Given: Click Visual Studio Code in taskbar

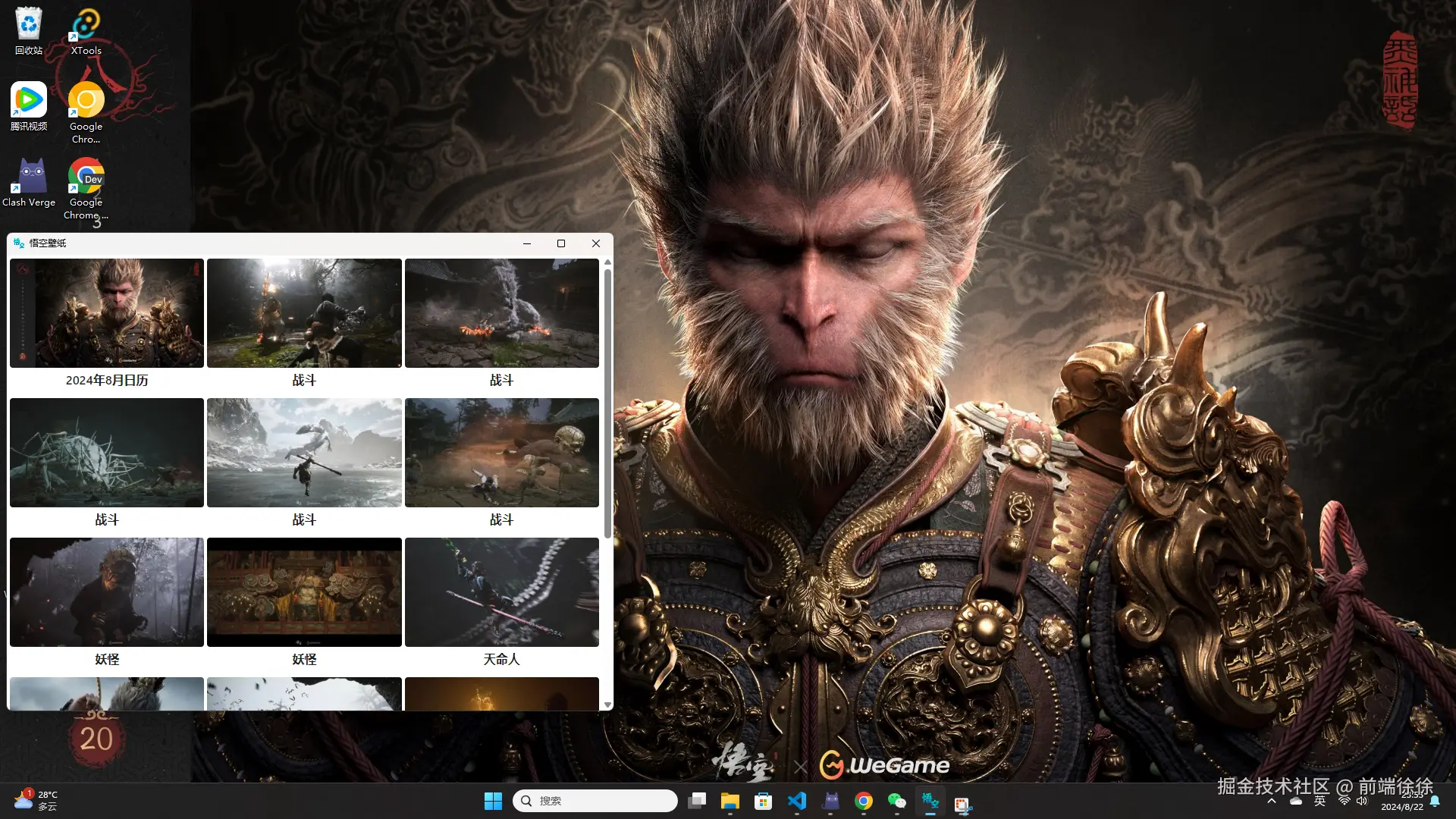Looking at the screenshot, I should point(797,801).
